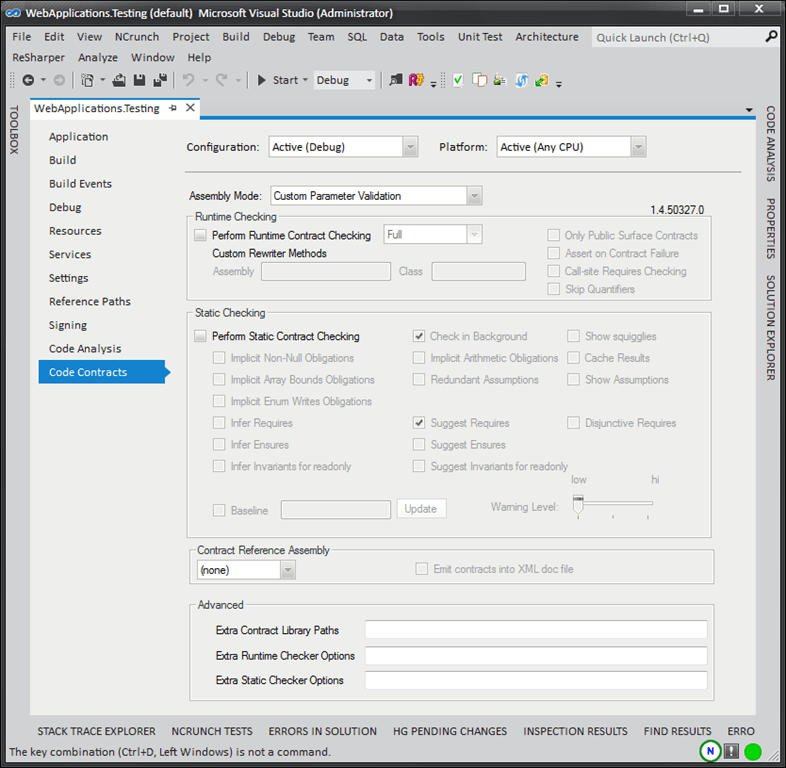Toggle Infer Ensures checkbox
Image resolution: width=786 pixels, height=768 pixels.
(x=219, y=444)
